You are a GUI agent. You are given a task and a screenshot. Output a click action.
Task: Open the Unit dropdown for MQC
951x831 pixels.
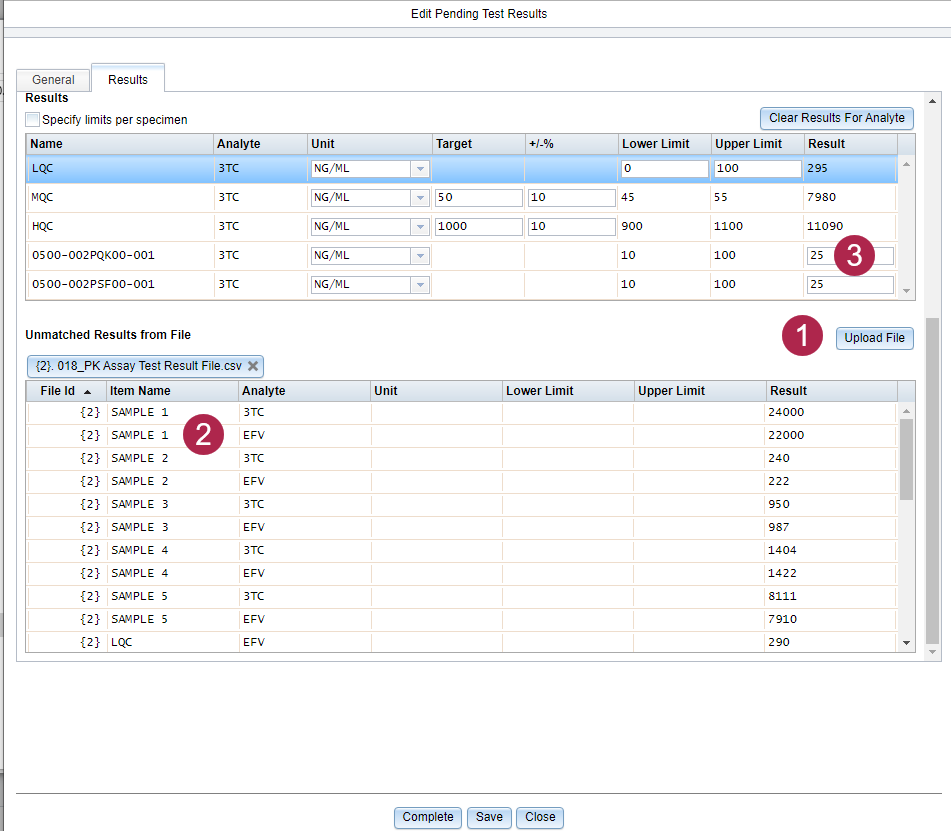pos(420,198)
